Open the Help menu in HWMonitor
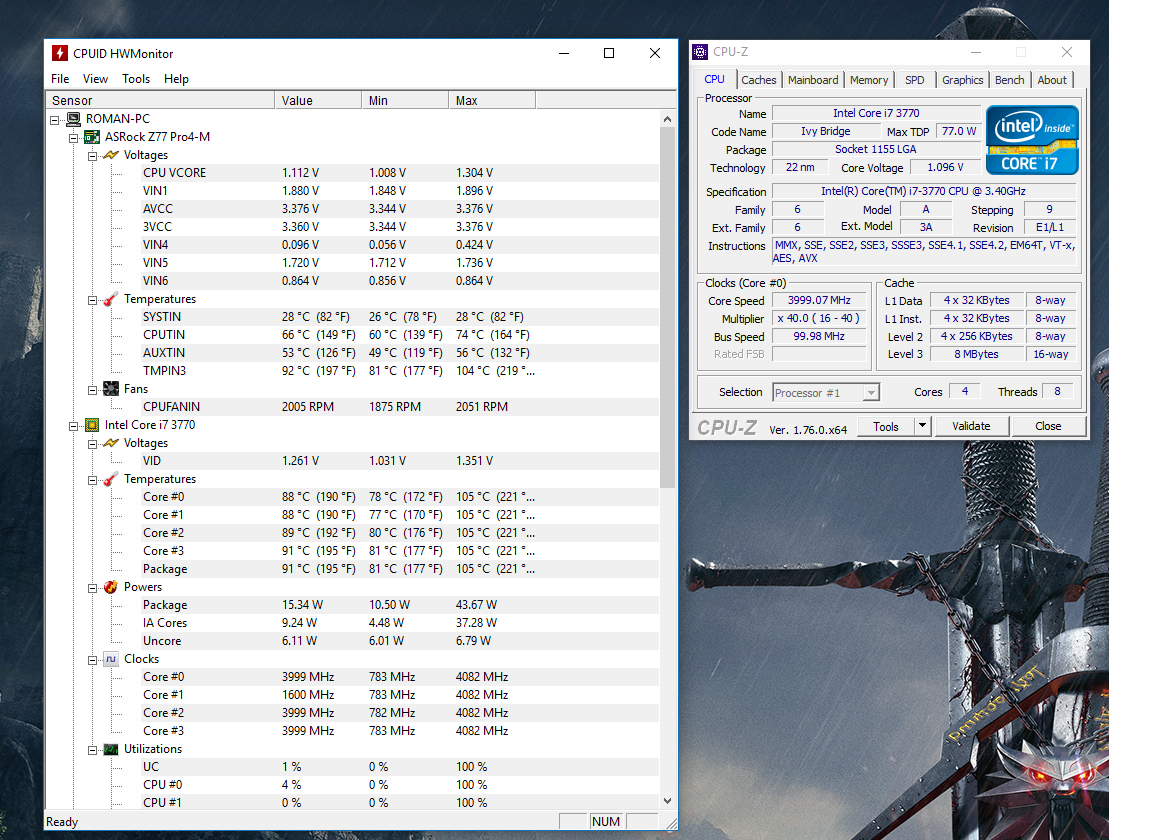Image resolution: width=1152 pixels, height=840 pixels. tap(176, 79)
